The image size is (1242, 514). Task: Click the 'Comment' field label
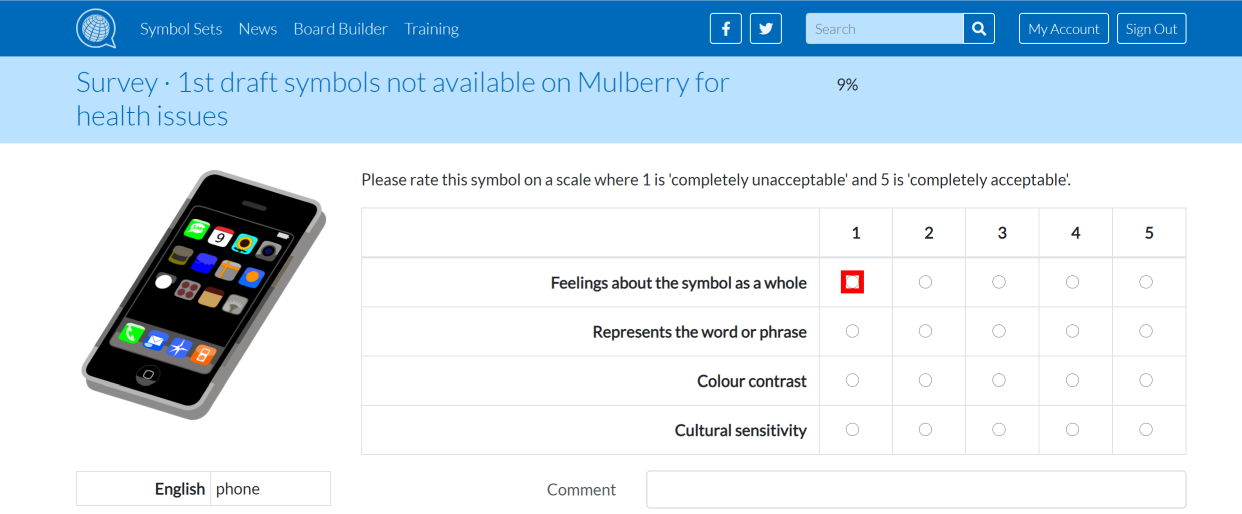tap(581, 490)
